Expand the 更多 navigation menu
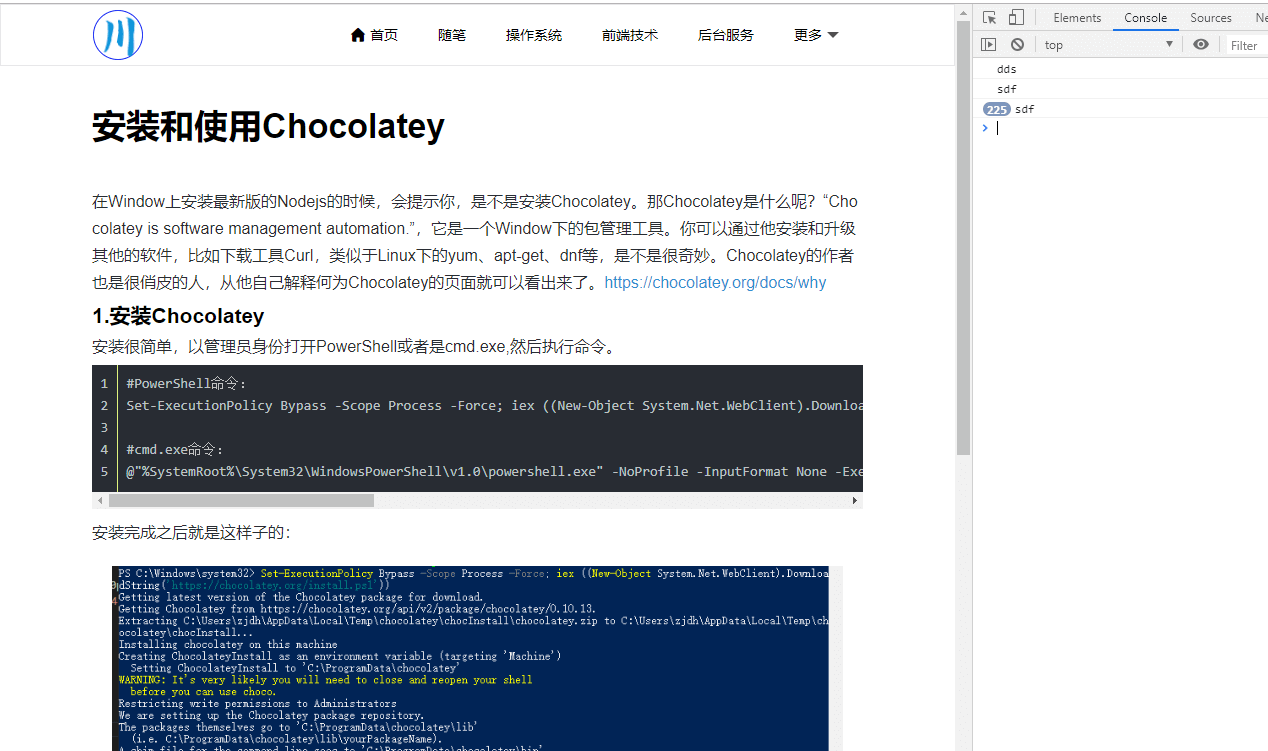Screen dimensions: 1268x751 tap(816, 35)
